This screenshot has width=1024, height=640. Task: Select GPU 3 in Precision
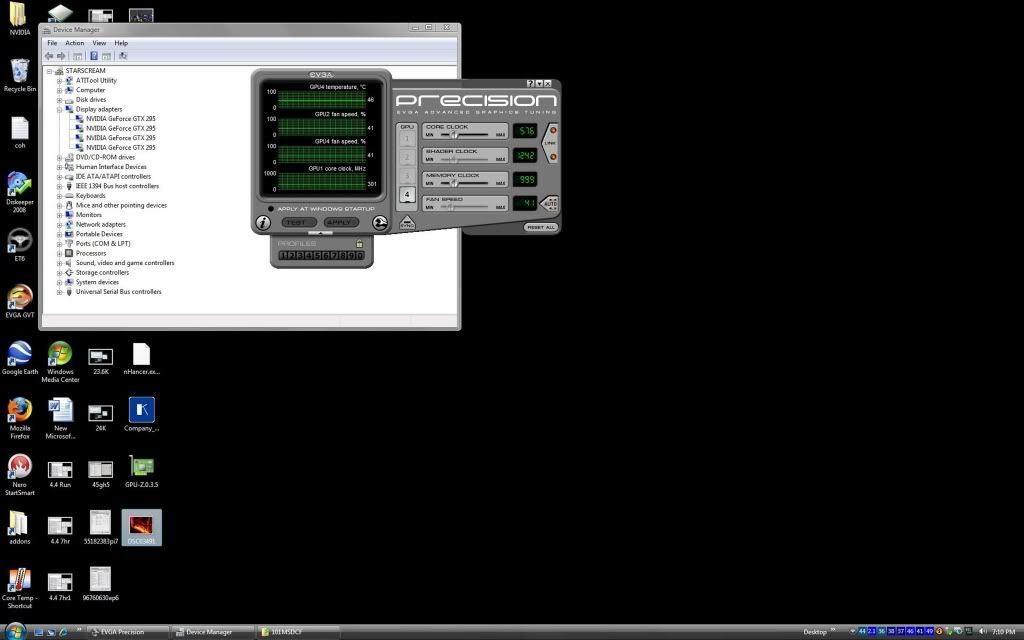[406, 176]
